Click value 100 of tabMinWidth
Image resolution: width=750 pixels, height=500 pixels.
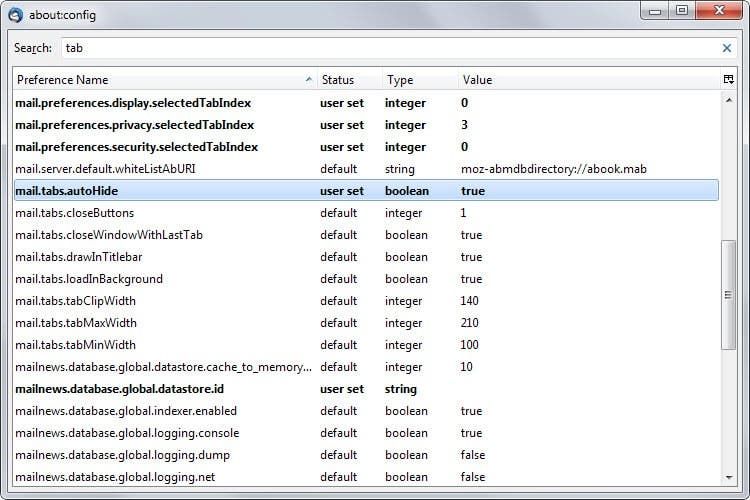point(470,345)
